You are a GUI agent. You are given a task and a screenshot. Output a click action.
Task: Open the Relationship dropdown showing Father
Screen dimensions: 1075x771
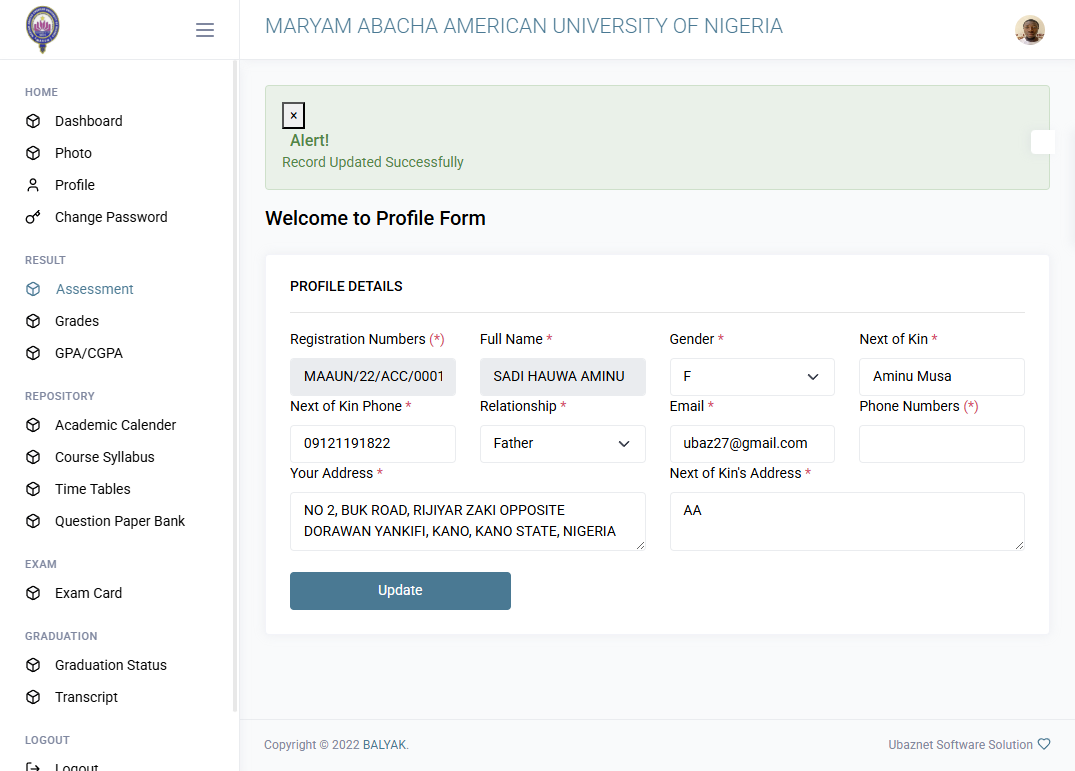point(562,443)
